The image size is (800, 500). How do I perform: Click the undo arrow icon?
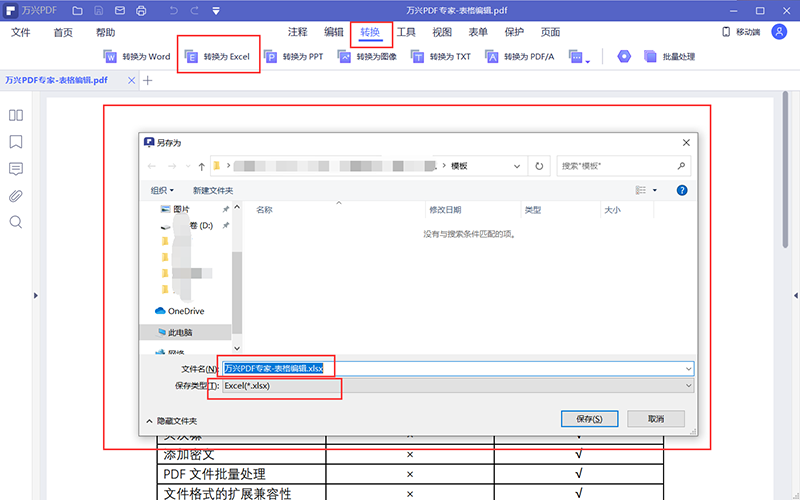[x=173, y=10]
